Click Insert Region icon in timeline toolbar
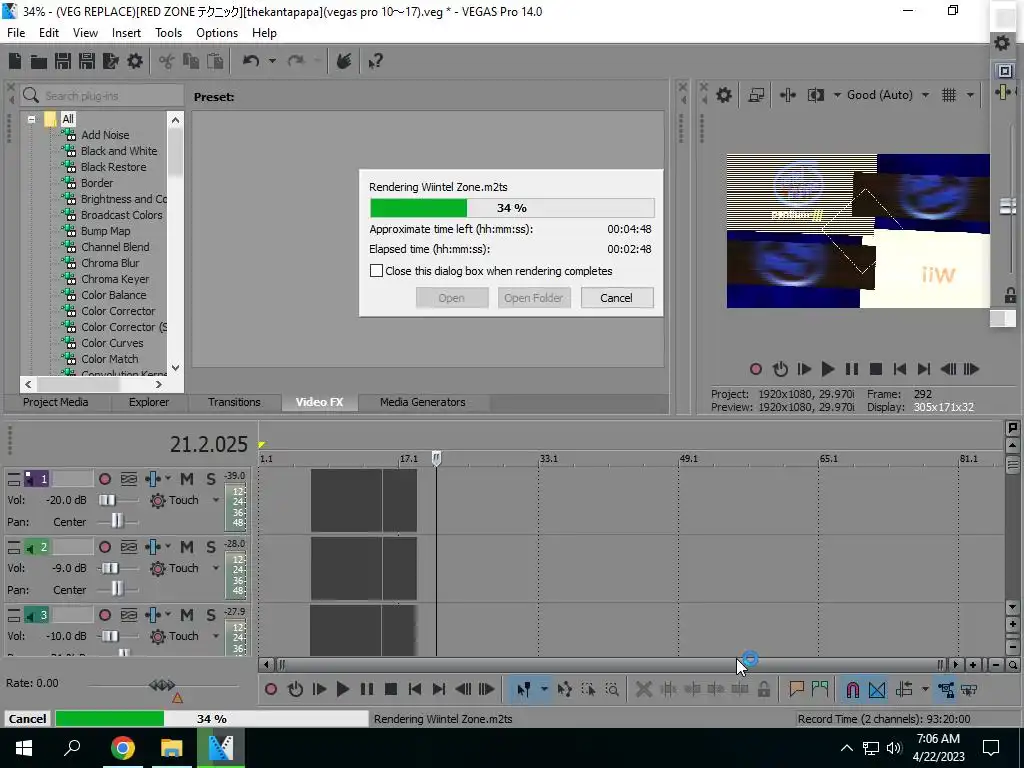Screen dimensions: 1024x768 (x=820, y=689)
